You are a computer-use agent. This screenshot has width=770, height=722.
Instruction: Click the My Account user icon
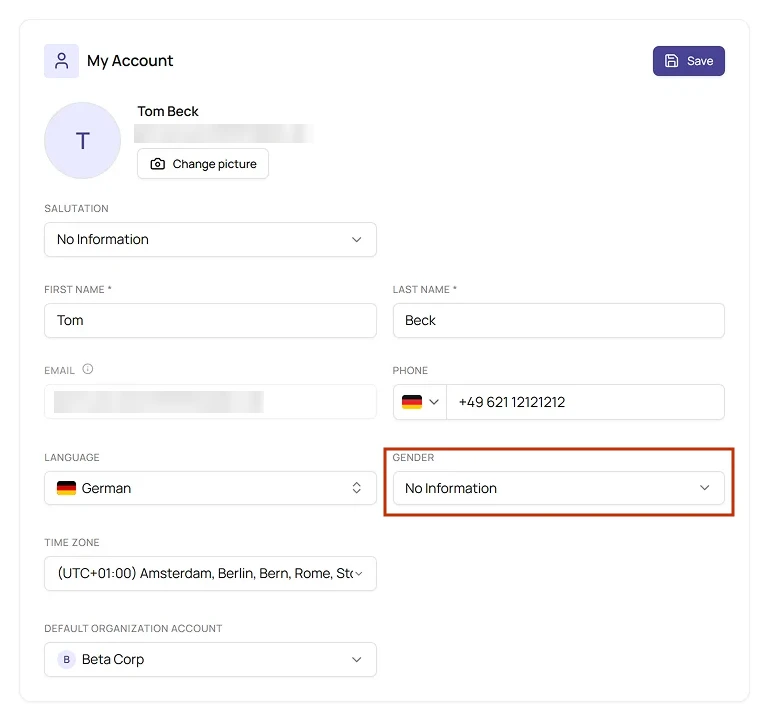[x=61, y=61]
